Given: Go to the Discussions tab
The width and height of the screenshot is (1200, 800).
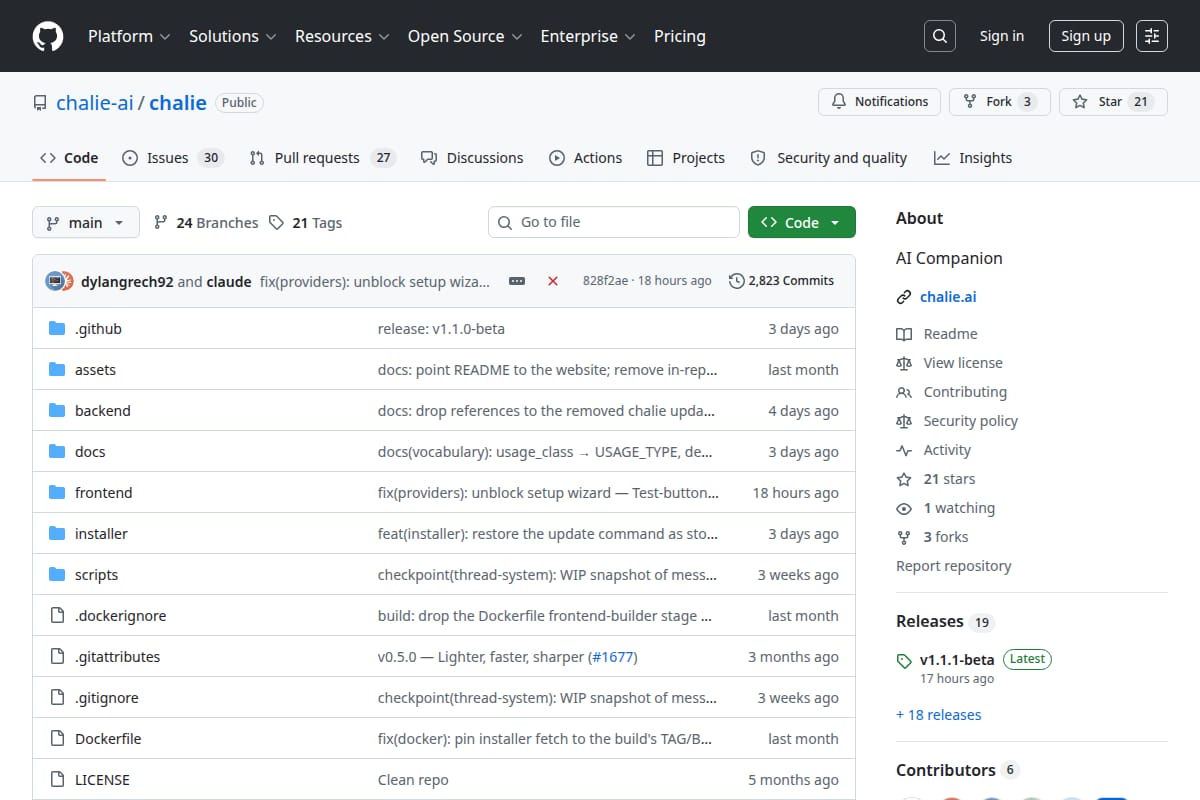Looking at the screenshot, I should [x=472, y=158].
